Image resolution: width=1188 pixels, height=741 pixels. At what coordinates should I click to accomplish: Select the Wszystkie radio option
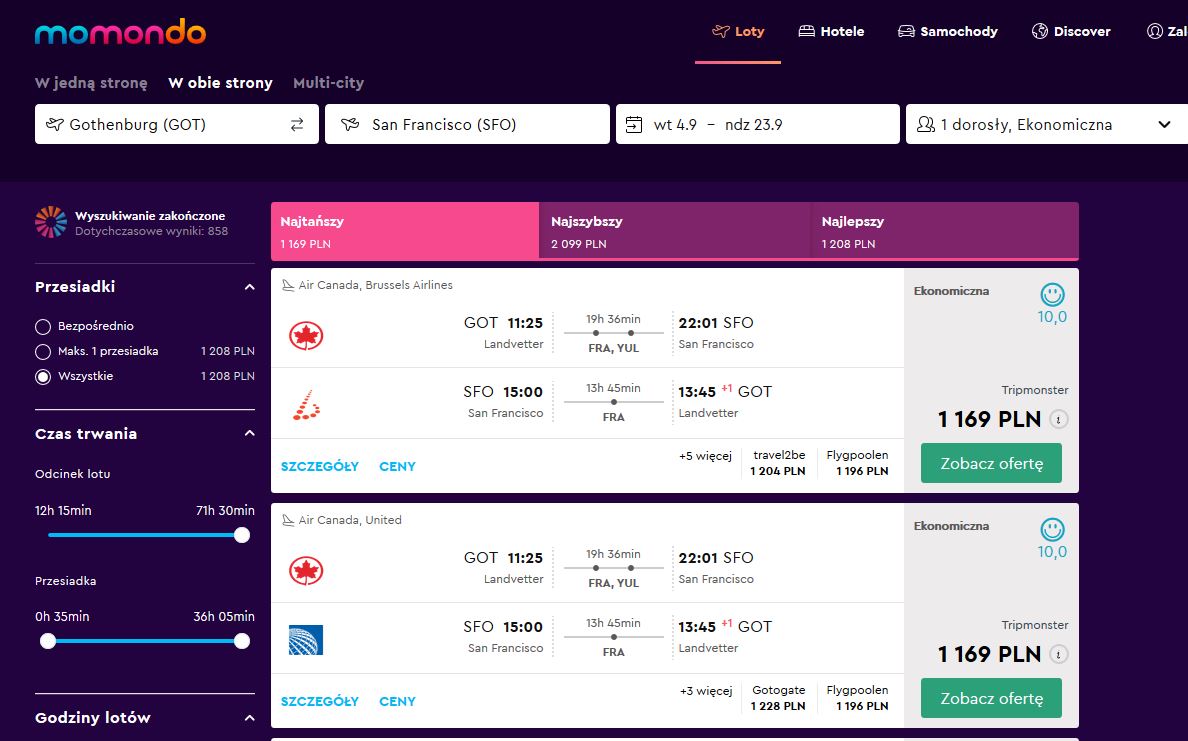click(x=43, y=377)
